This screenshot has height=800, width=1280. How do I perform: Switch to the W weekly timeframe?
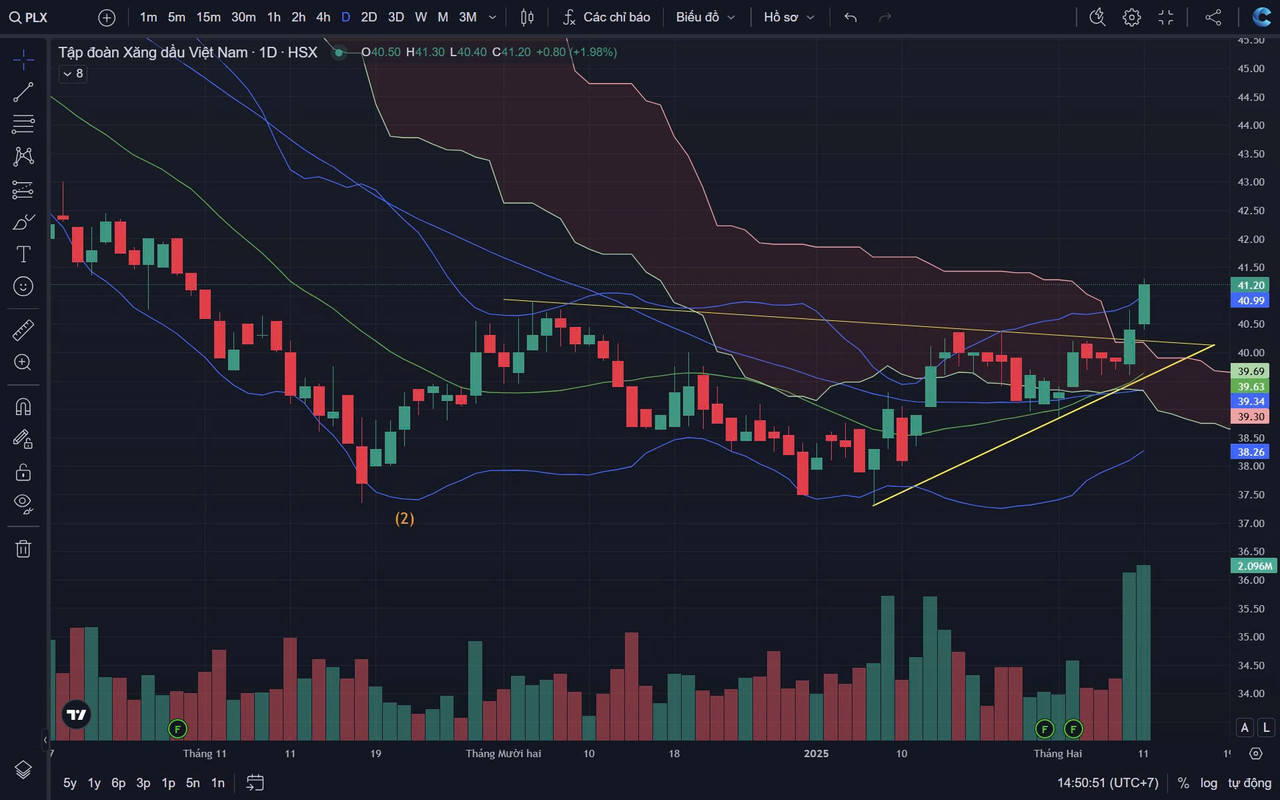coord(420,17)
